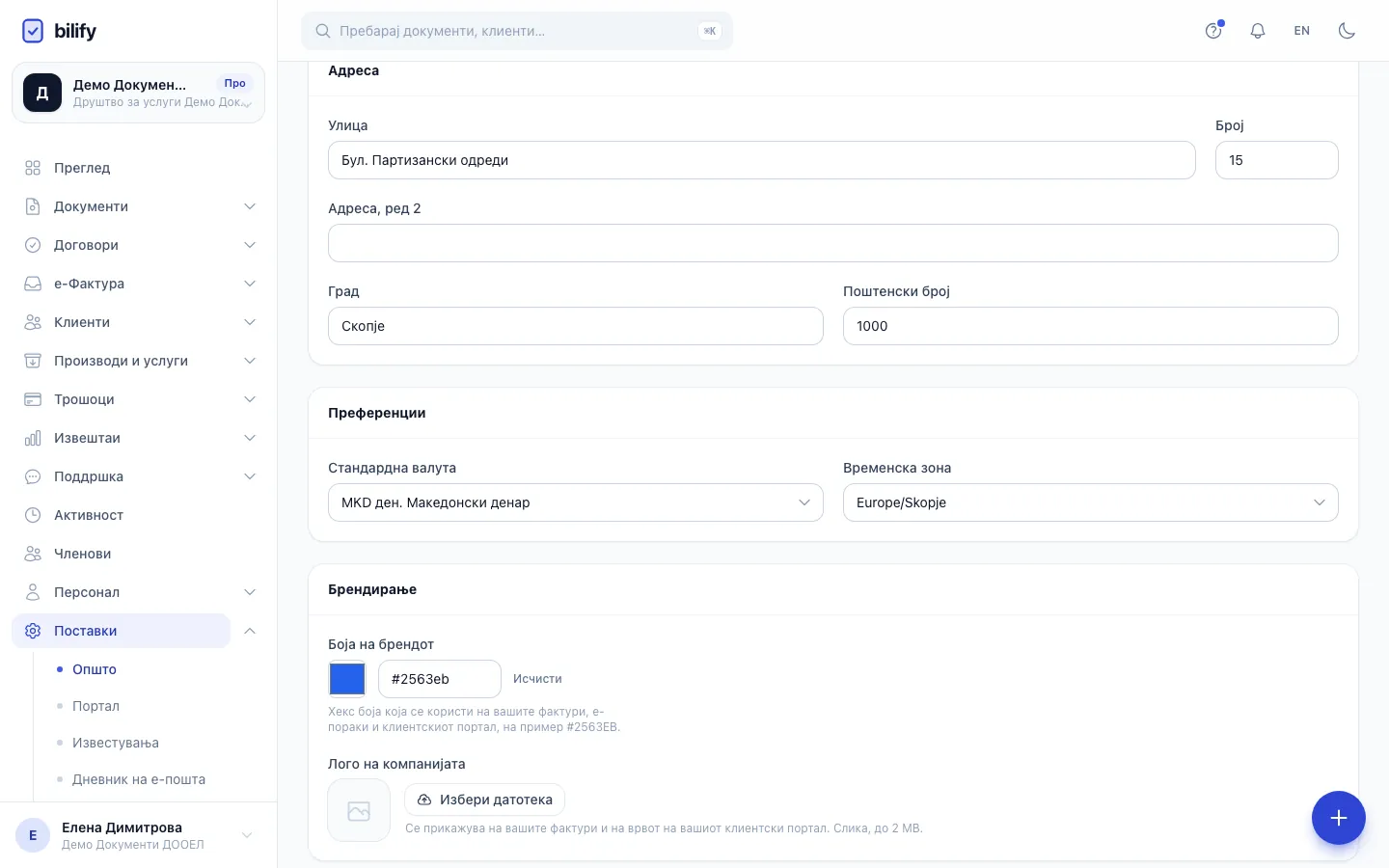Click the company logo placeholder thumbnail
Screen dimensions: 1389x868
click(359, 811)
